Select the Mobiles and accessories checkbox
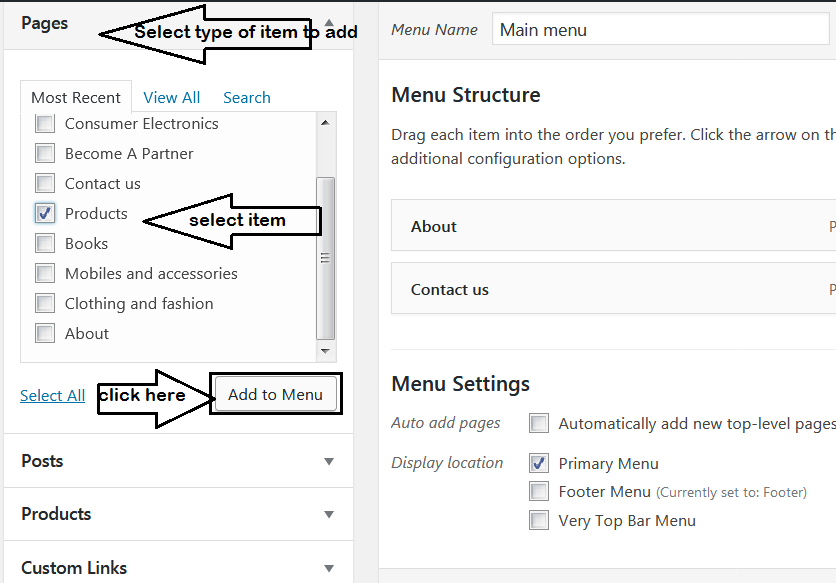 (45, 273)
